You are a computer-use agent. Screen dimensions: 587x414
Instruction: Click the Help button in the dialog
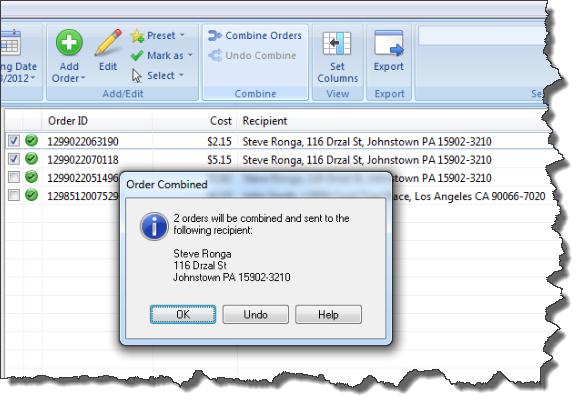click(x=328, y=314)
